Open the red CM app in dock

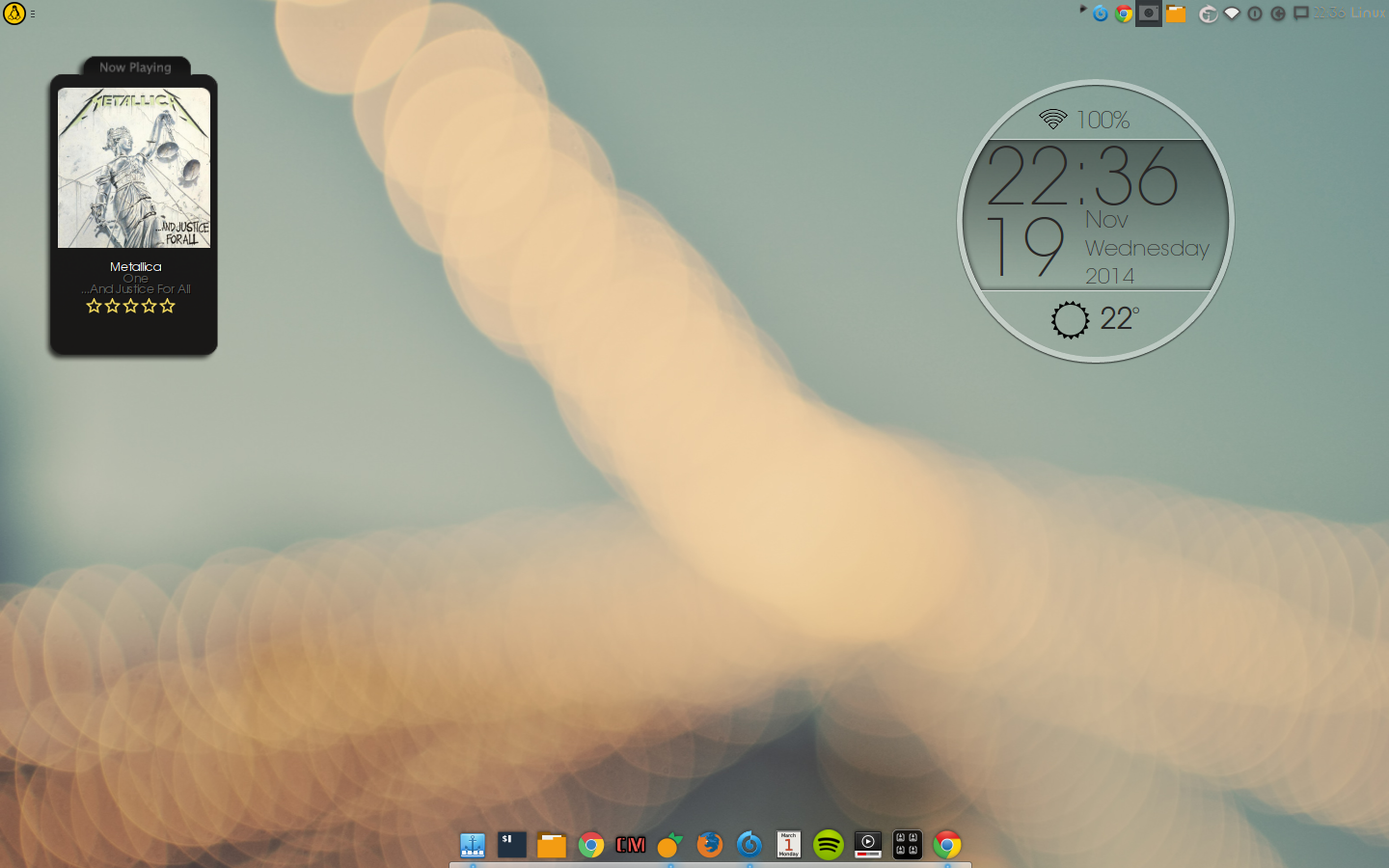pos(631,845)
